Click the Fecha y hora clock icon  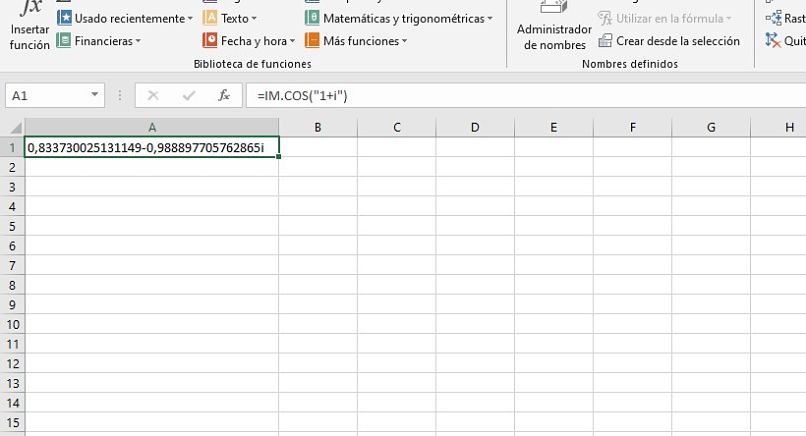[x=210, y=40]
